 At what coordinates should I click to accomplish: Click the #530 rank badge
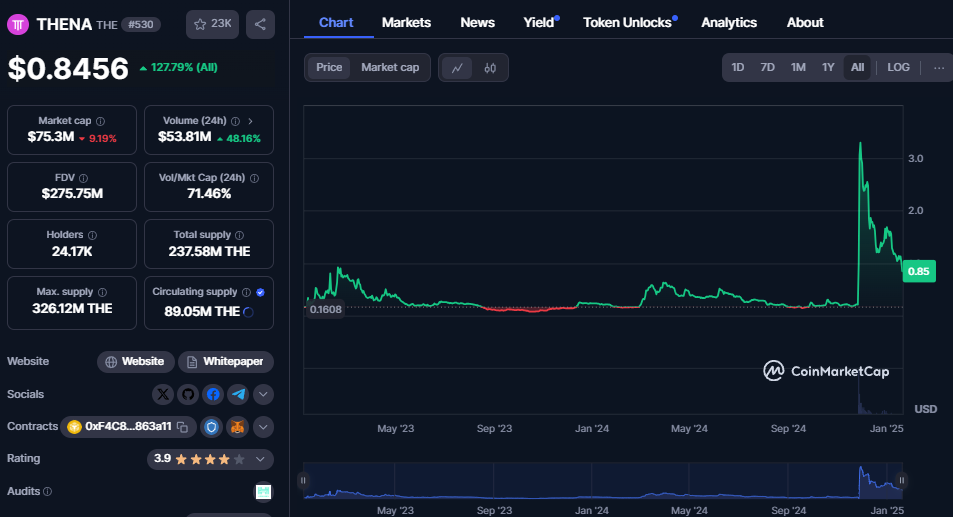(x=140, y=24)
